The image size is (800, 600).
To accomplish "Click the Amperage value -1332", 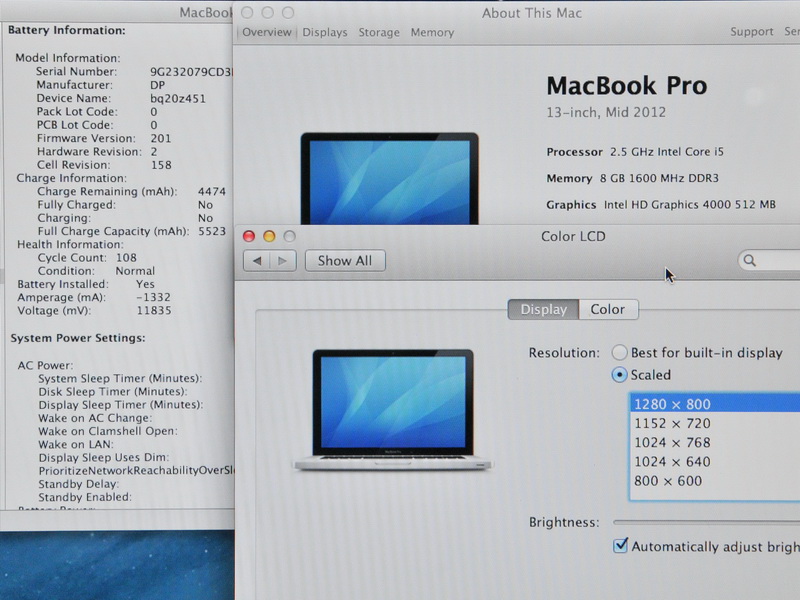I will click(153, 297).
